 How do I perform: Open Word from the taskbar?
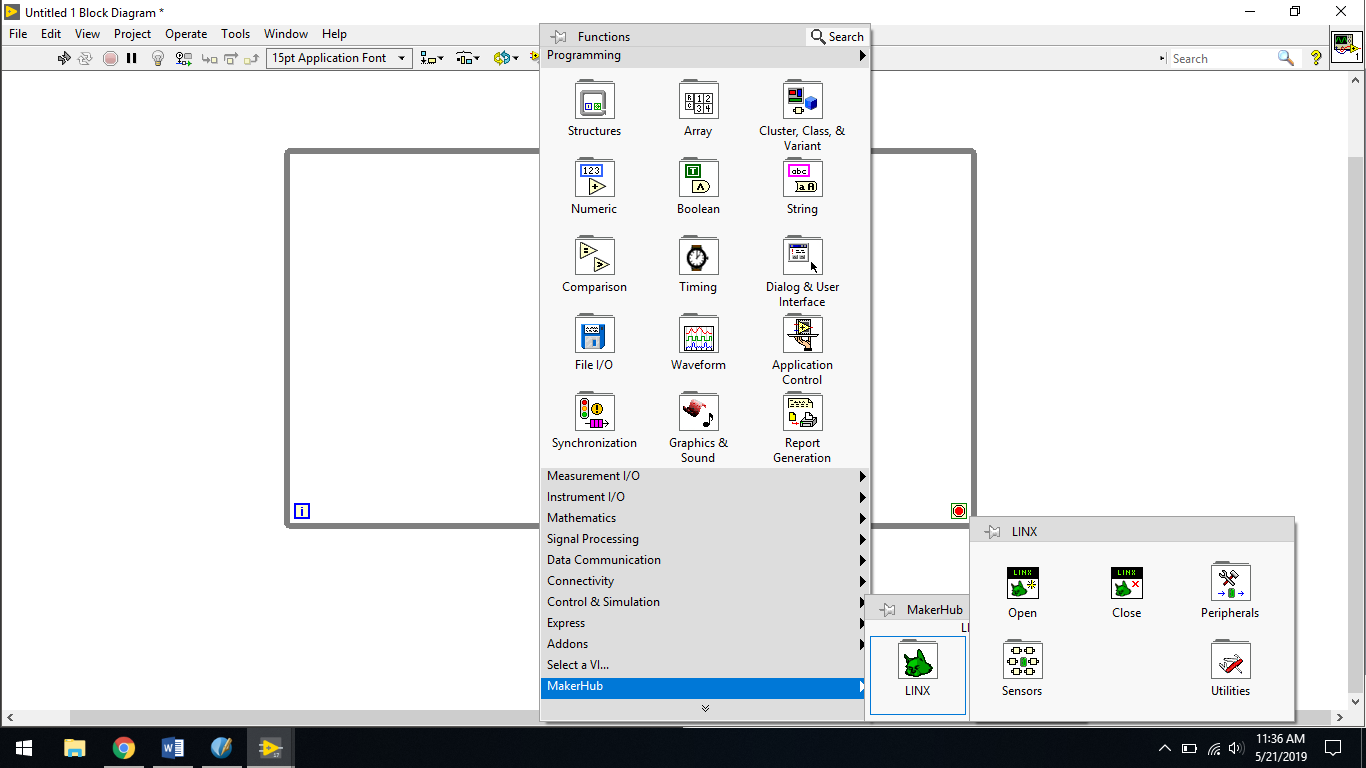tap(172, 748)
